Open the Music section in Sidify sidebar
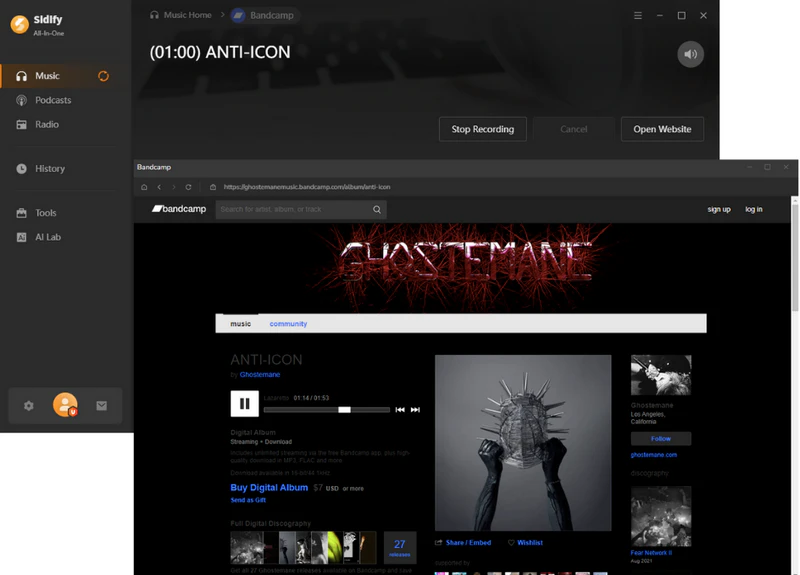The image size is (800, 575). 65,76
